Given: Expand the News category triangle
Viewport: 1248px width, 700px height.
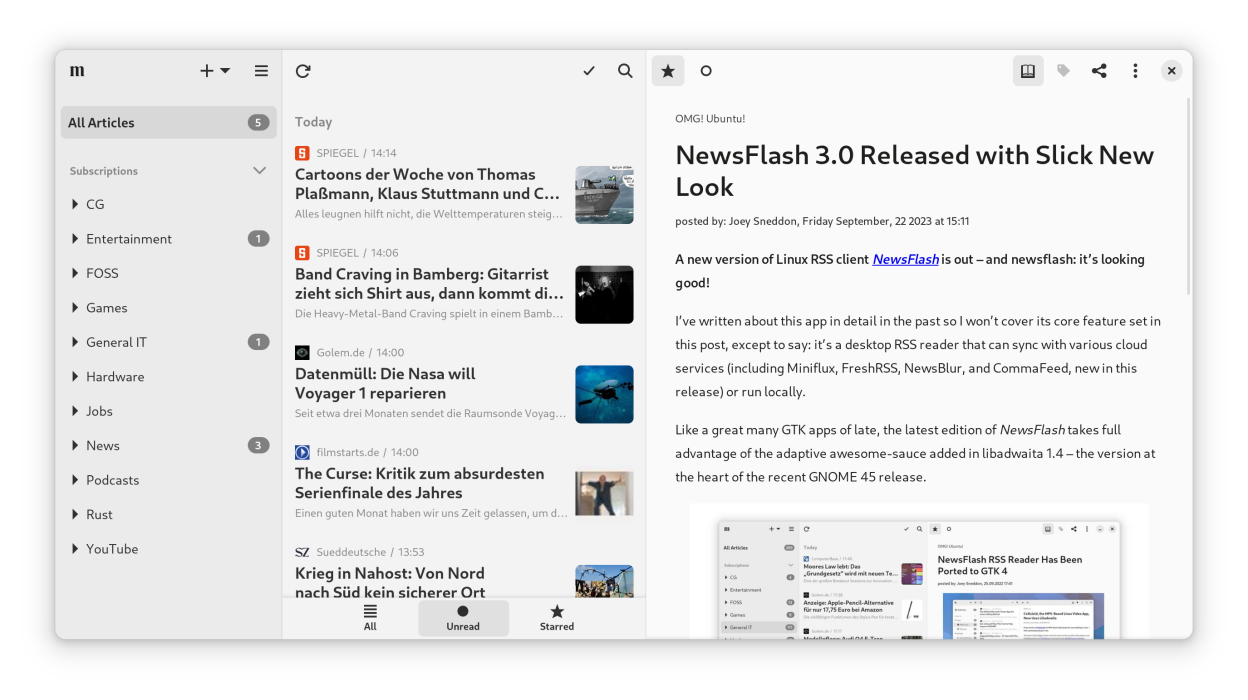Looking at the screenshot, I should [x=75, y=446].
